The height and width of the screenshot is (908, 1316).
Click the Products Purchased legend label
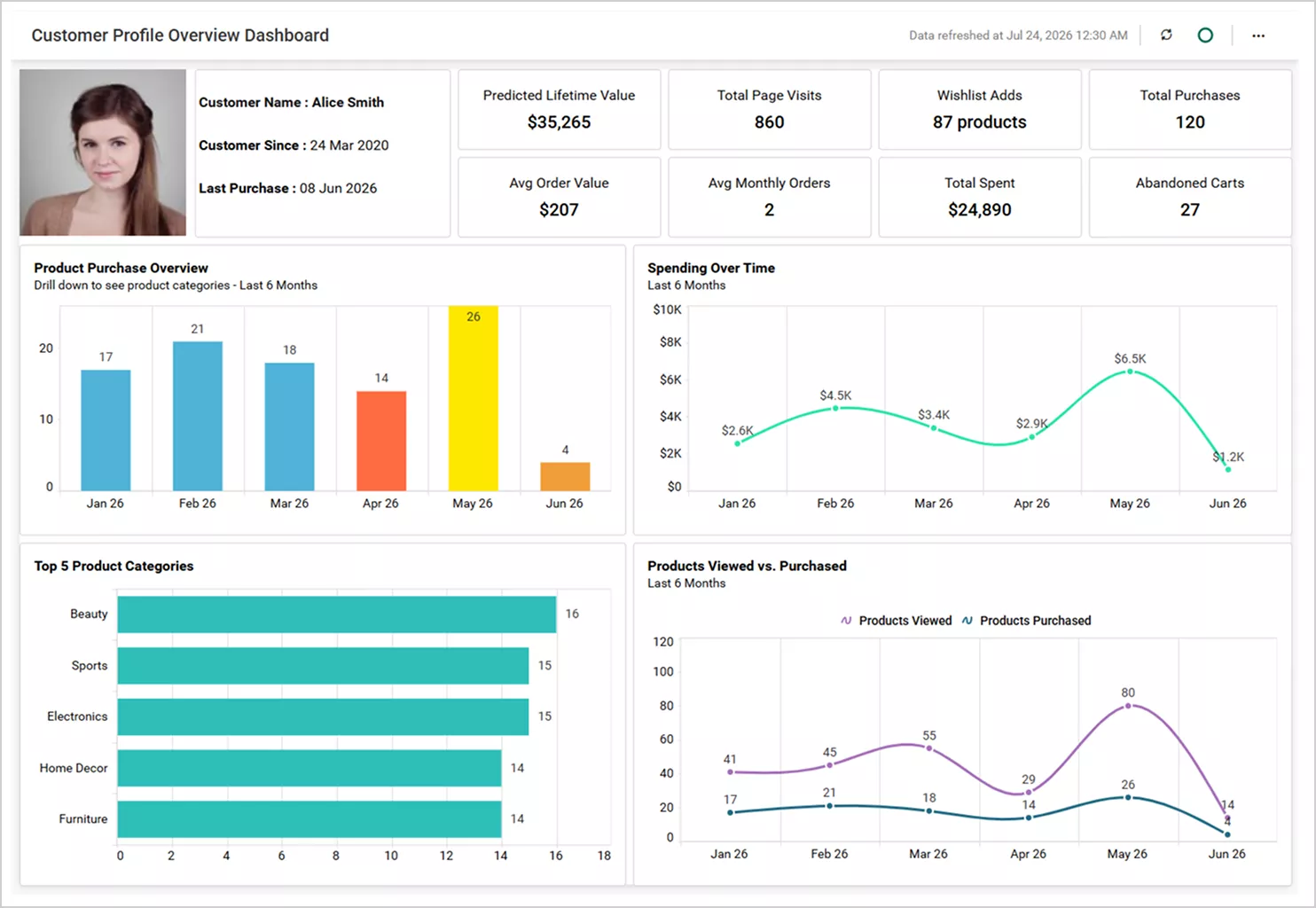[1036, 621]
